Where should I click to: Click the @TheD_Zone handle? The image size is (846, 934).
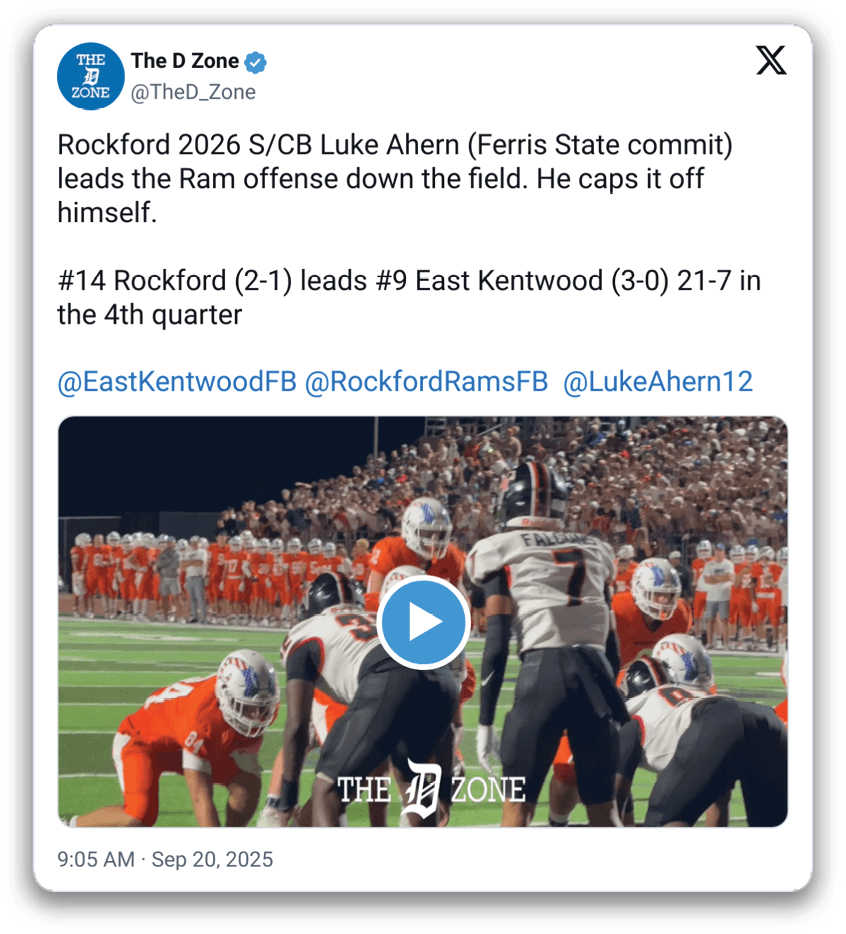(193, 92)
